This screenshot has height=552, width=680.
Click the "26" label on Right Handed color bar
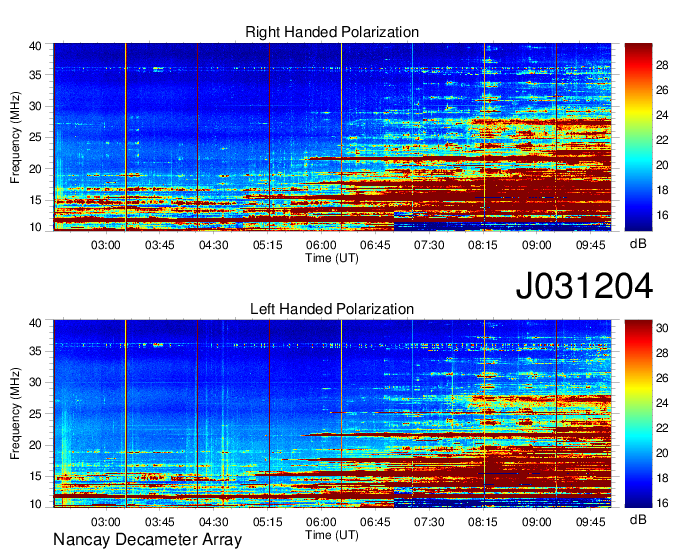662,90
